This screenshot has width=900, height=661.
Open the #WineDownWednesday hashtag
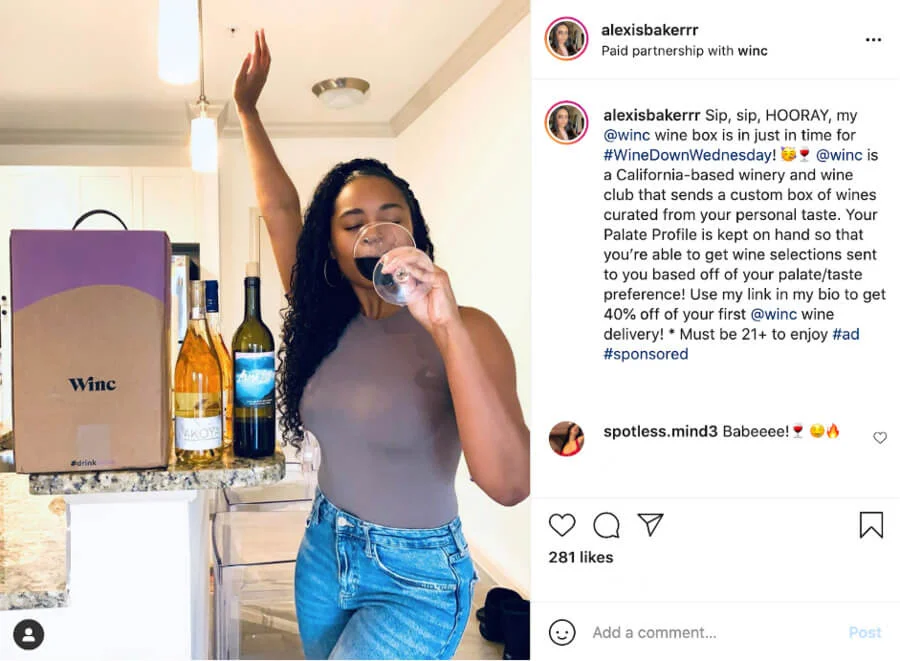pos(689,155)
